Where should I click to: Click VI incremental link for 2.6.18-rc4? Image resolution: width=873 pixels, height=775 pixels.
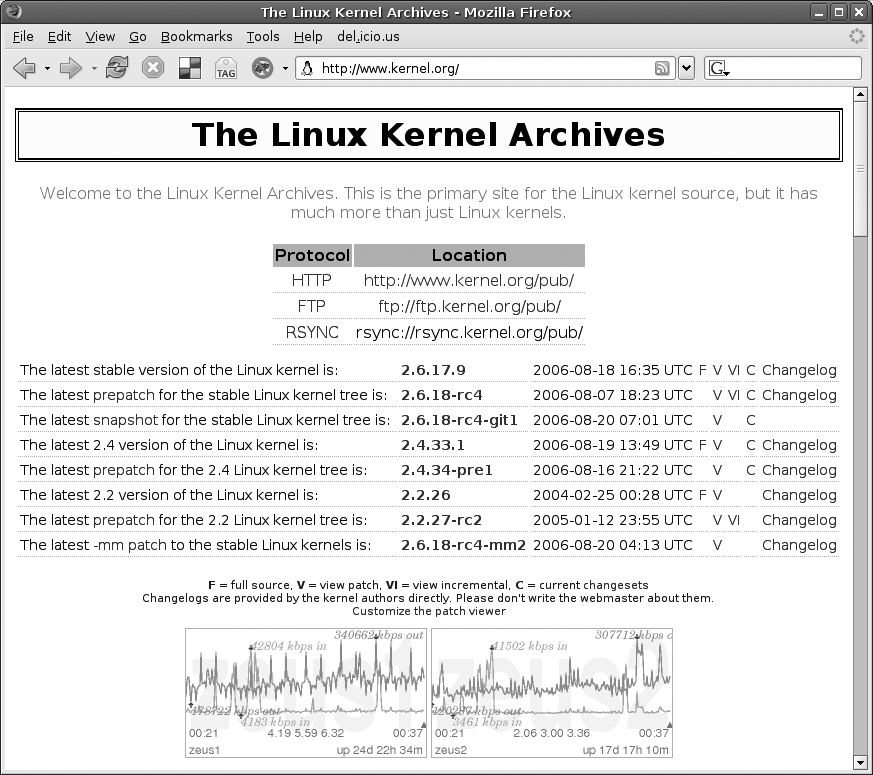tap(733, 395)
